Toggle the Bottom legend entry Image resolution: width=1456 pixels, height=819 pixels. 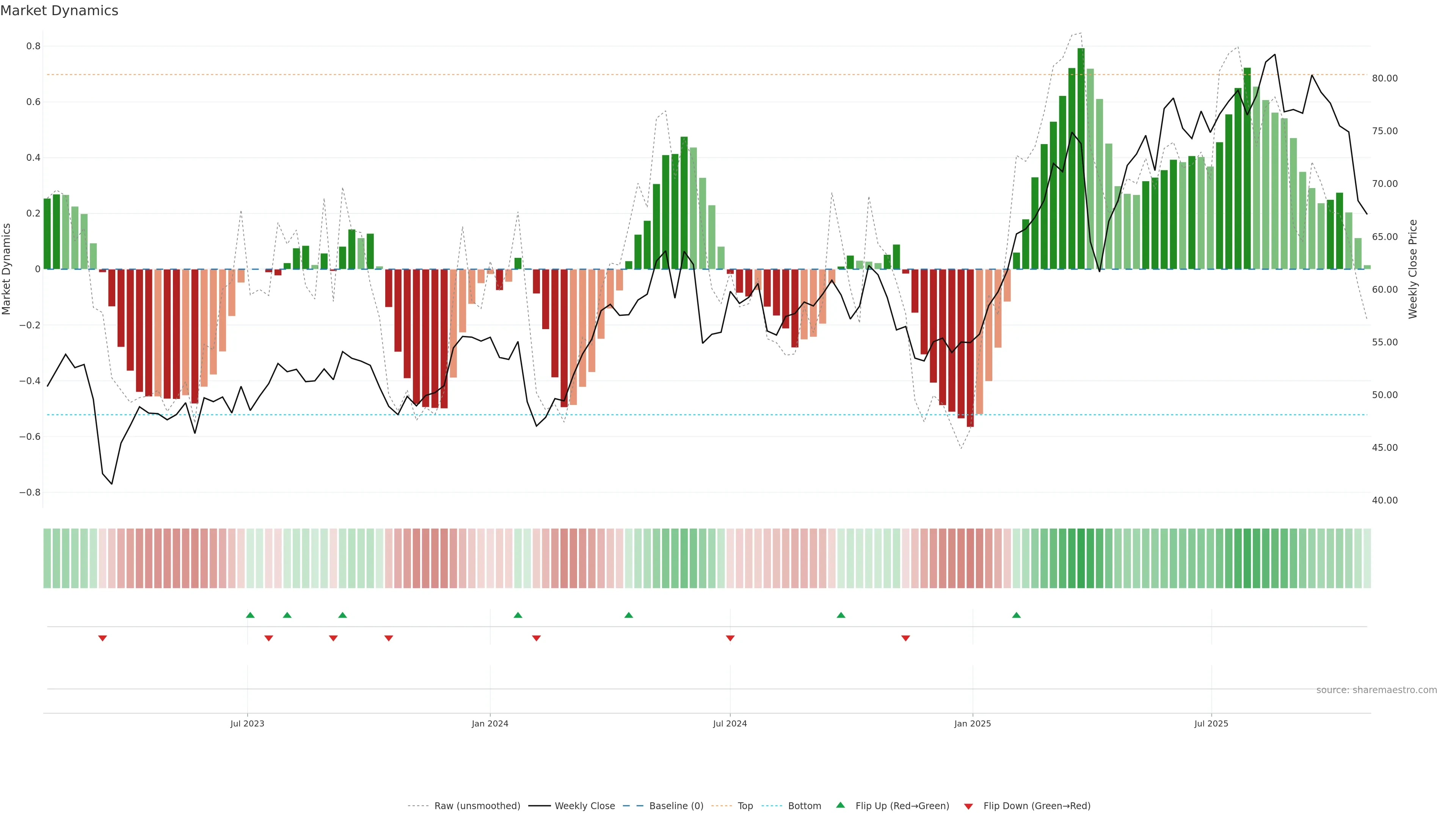click(x=804, y=805)
